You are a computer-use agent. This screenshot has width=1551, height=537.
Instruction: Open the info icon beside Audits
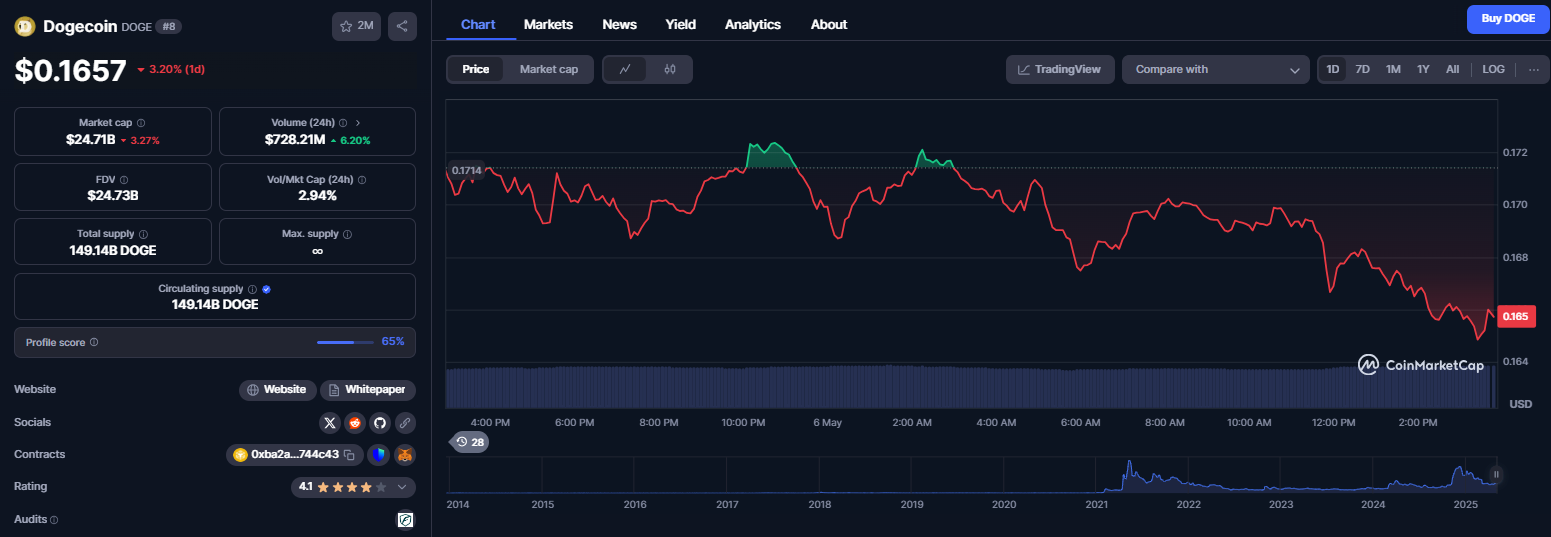[x=54, y=520]
